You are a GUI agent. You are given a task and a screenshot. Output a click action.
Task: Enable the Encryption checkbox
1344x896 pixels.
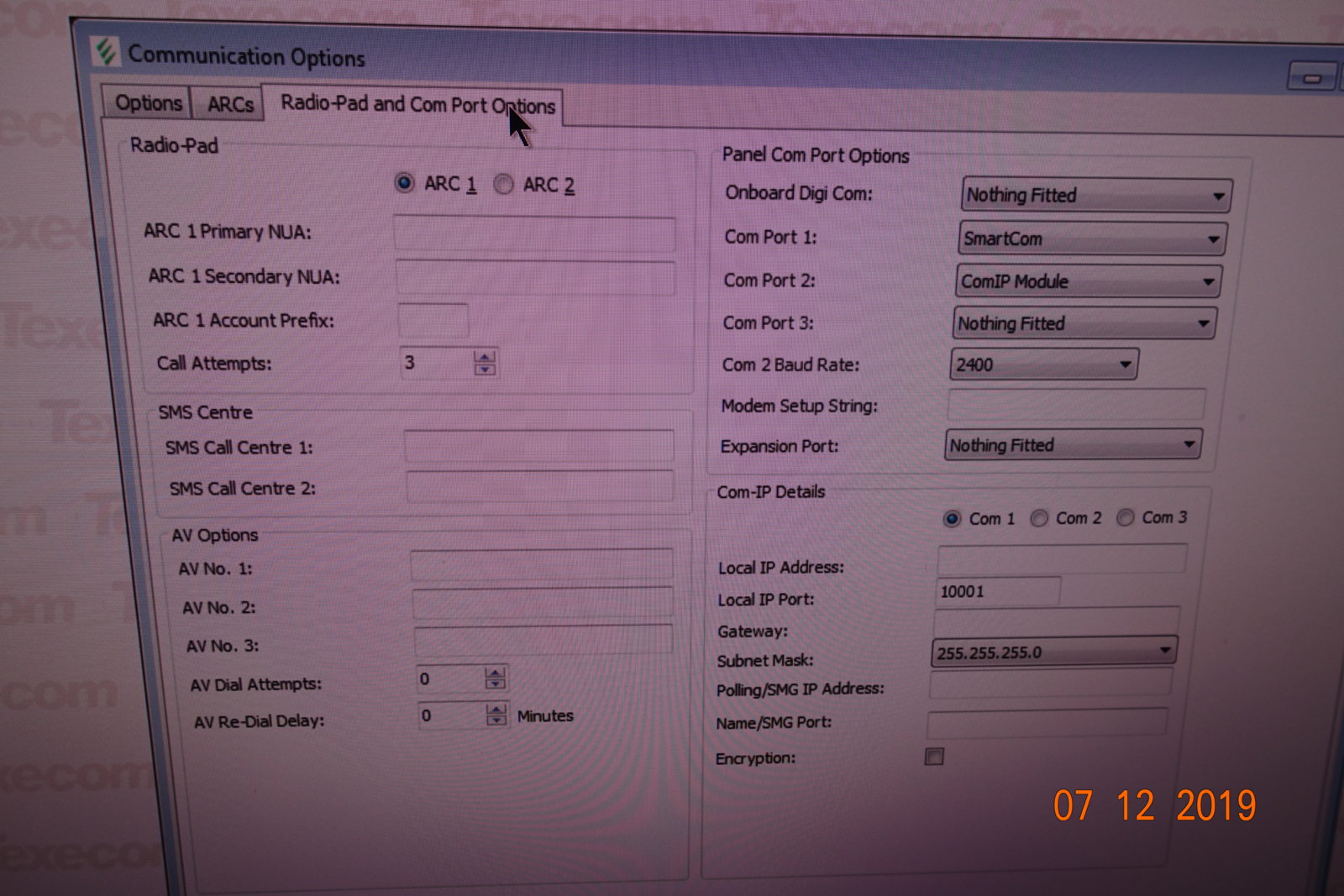(934, 757)
